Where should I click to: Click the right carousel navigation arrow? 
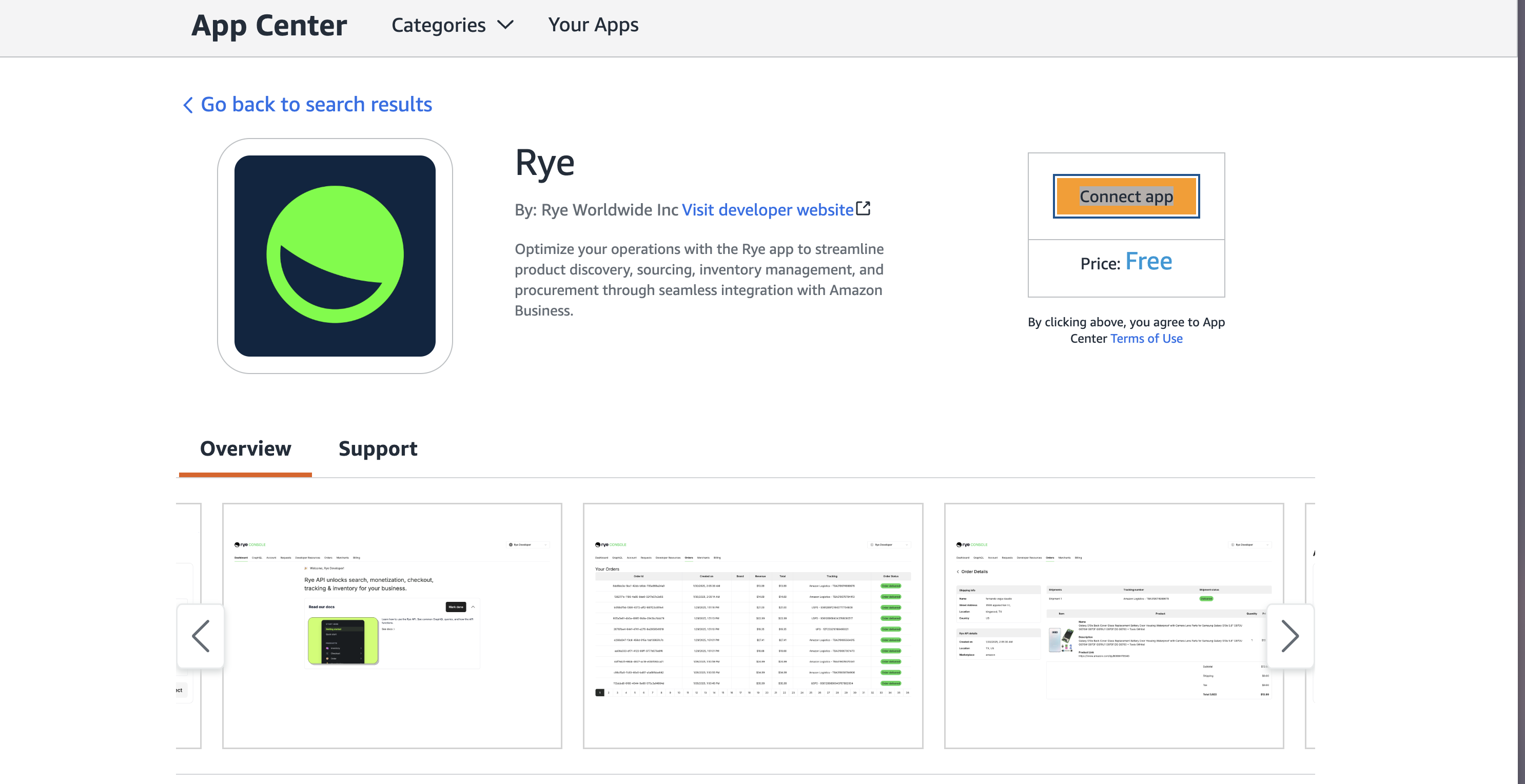tap(1291, 636)
